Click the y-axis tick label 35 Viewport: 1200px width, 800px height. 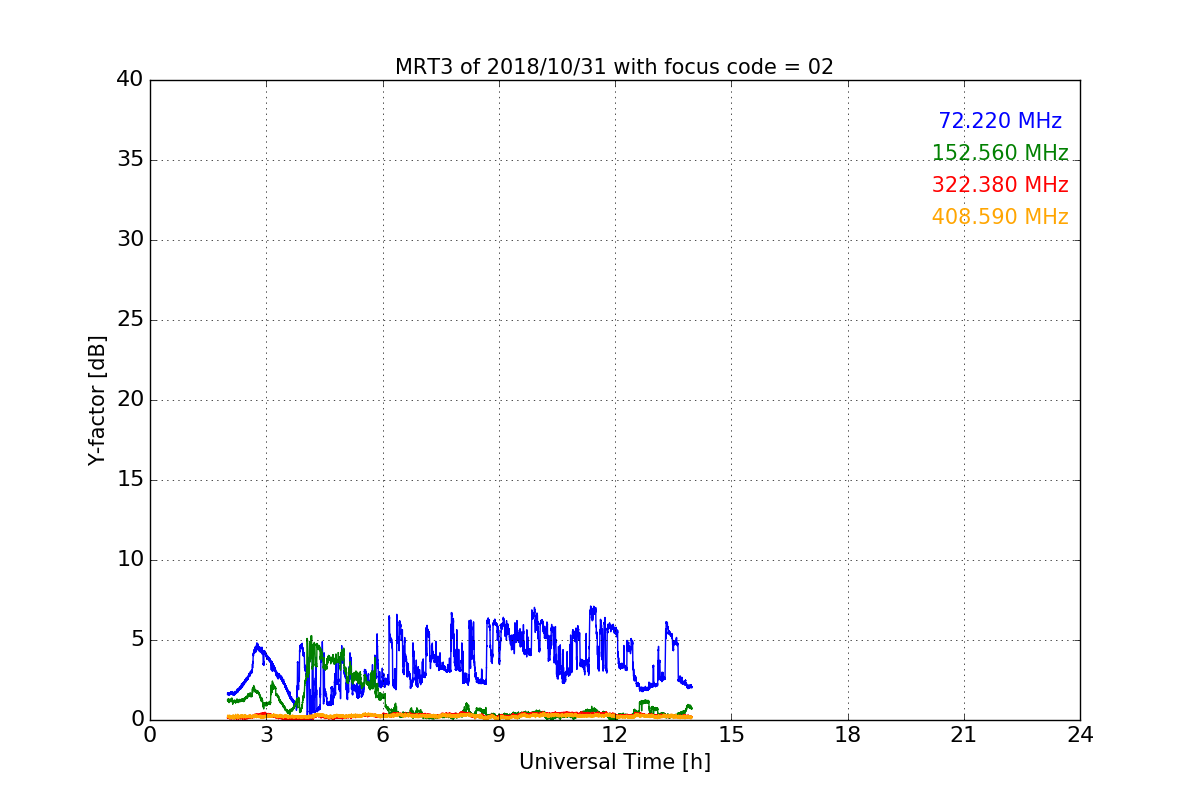(130, 160)
